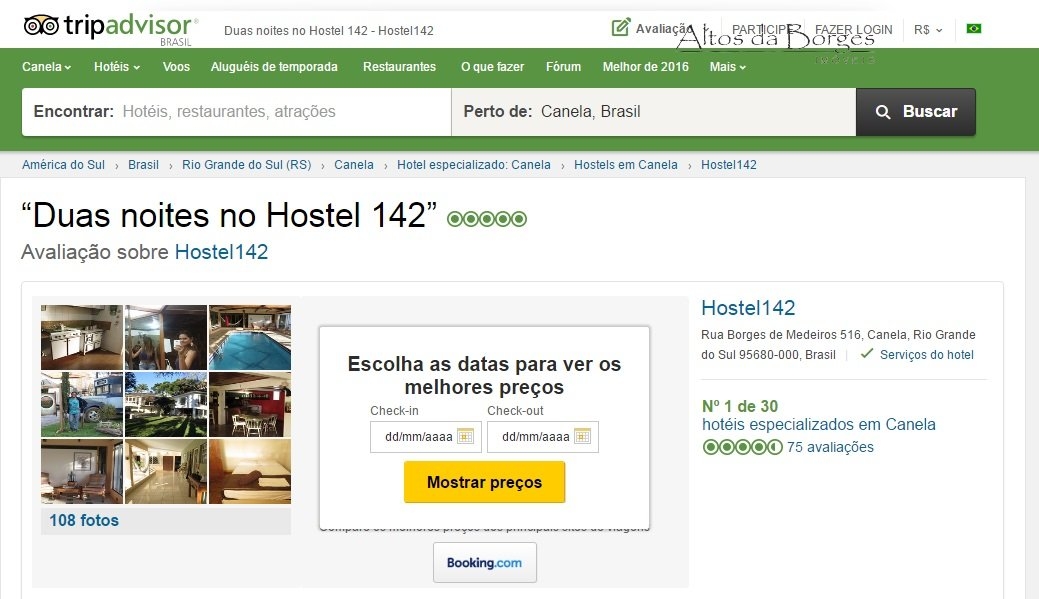1039x599 pixels.
Task: Click the TripAdvisor owl logo
Action: (x=41, y=25)
